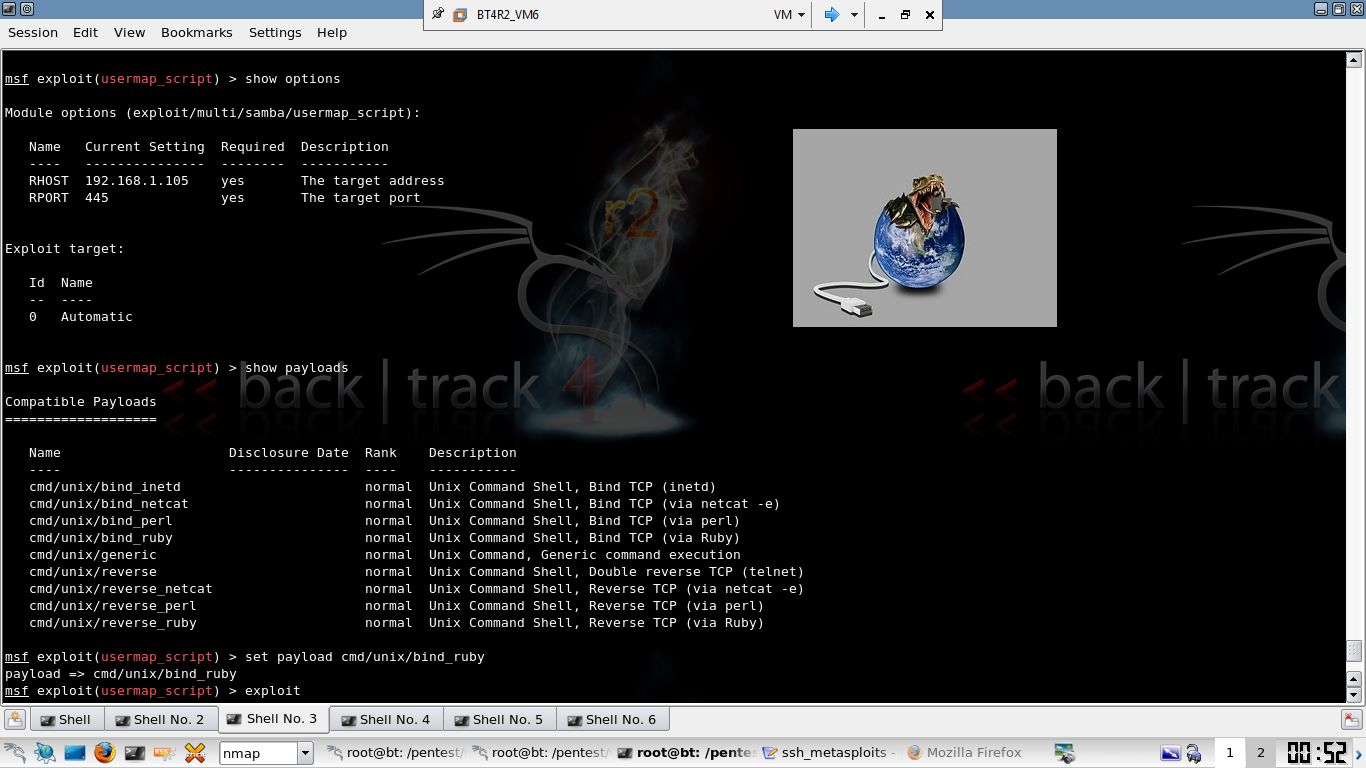Screen dimensions: 1366x768
Task: Open the Settings menu
Action: click(275, 32)
